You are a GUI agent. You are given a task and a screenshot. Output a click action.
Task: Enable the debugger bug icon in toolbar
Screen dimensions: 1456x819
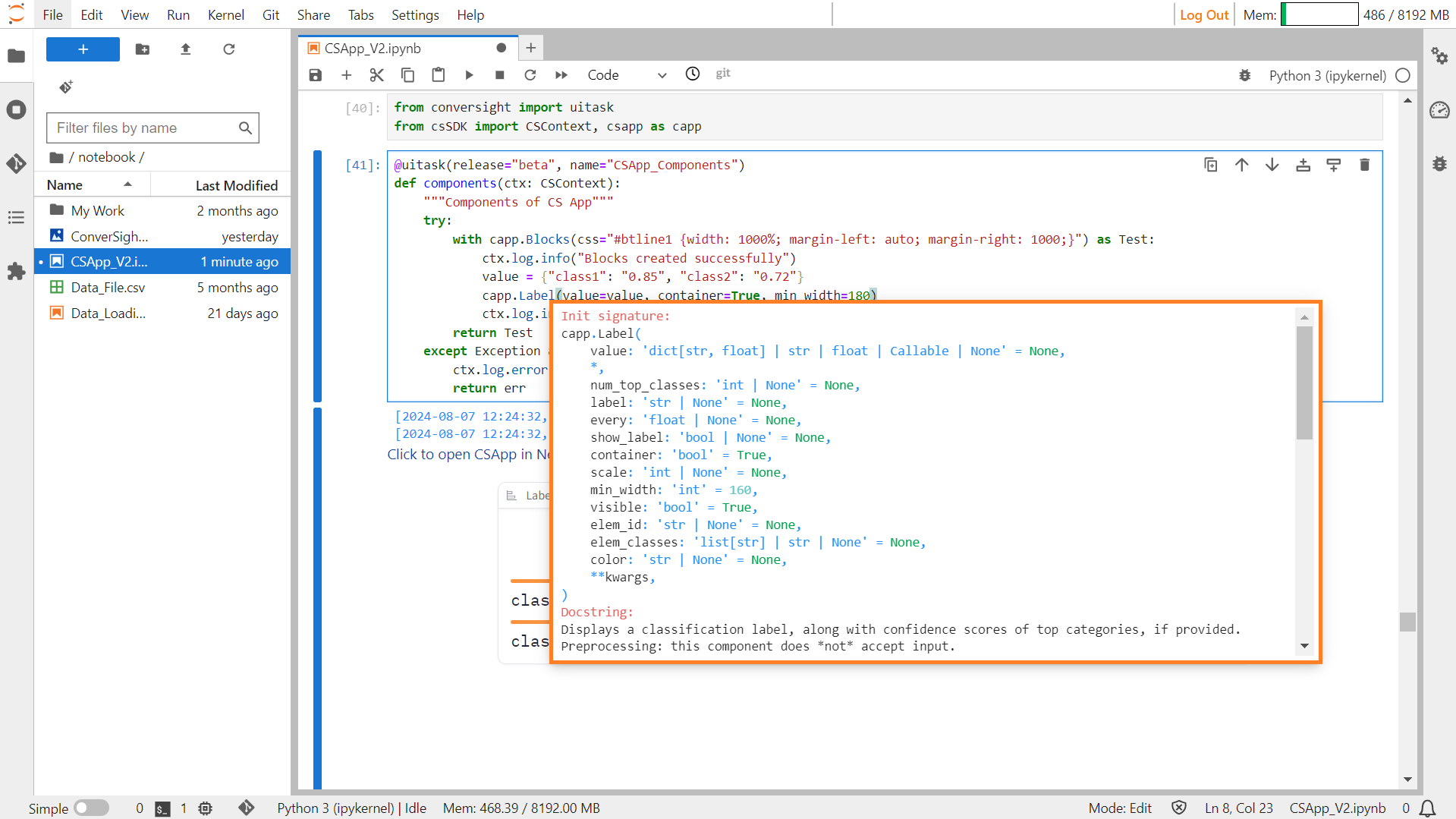pyautogui.click(x=1245, y=75)
